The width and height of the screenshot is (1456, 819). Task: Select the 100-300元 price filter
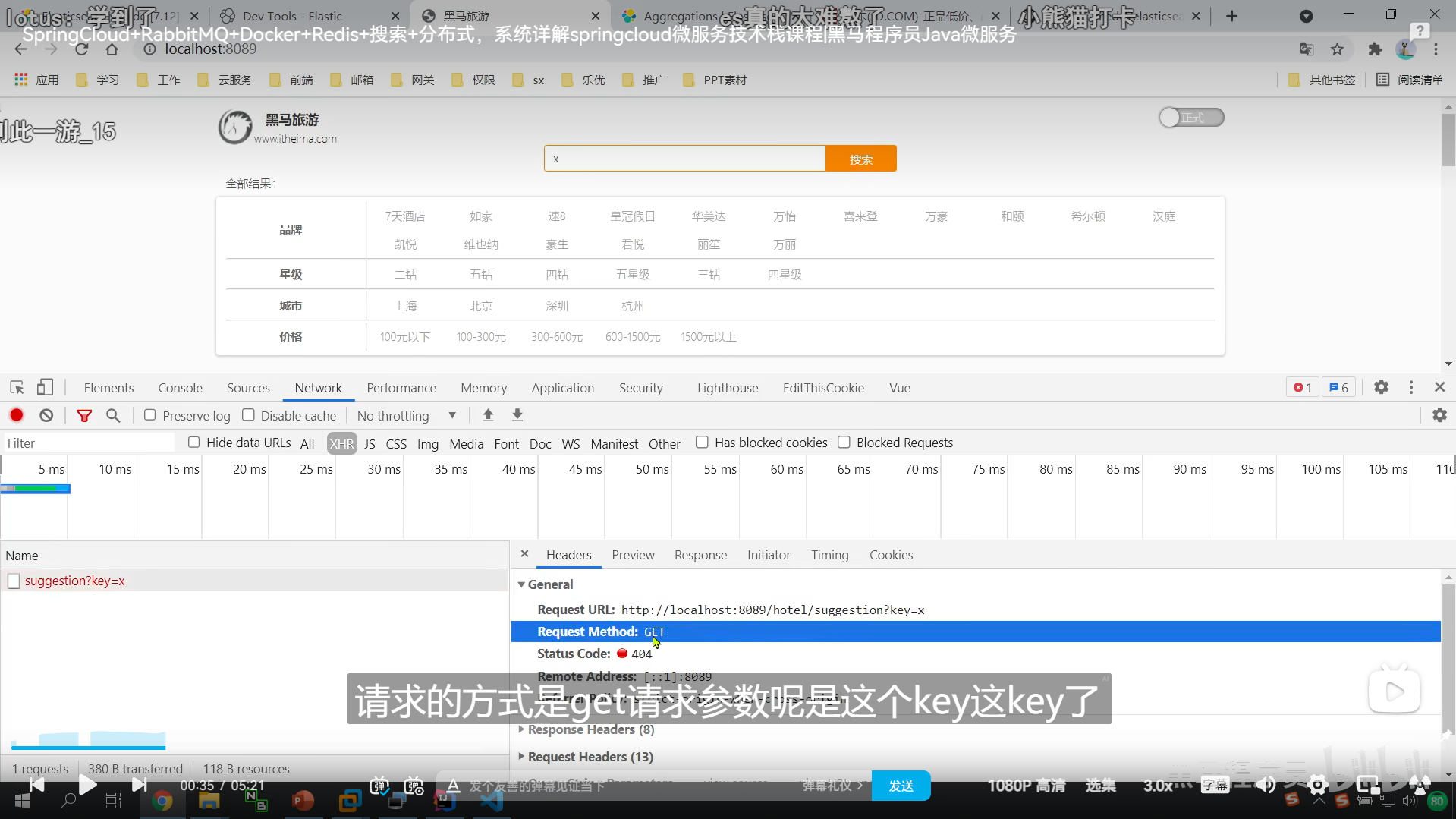click(x=481, y=337)
